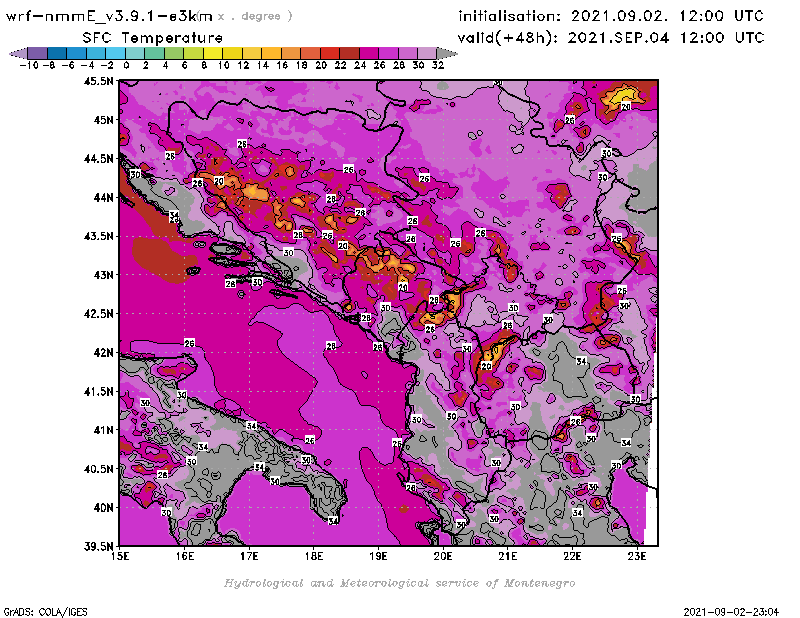Pick the orange-red swatch between 18 and 20

pos(310,53)
